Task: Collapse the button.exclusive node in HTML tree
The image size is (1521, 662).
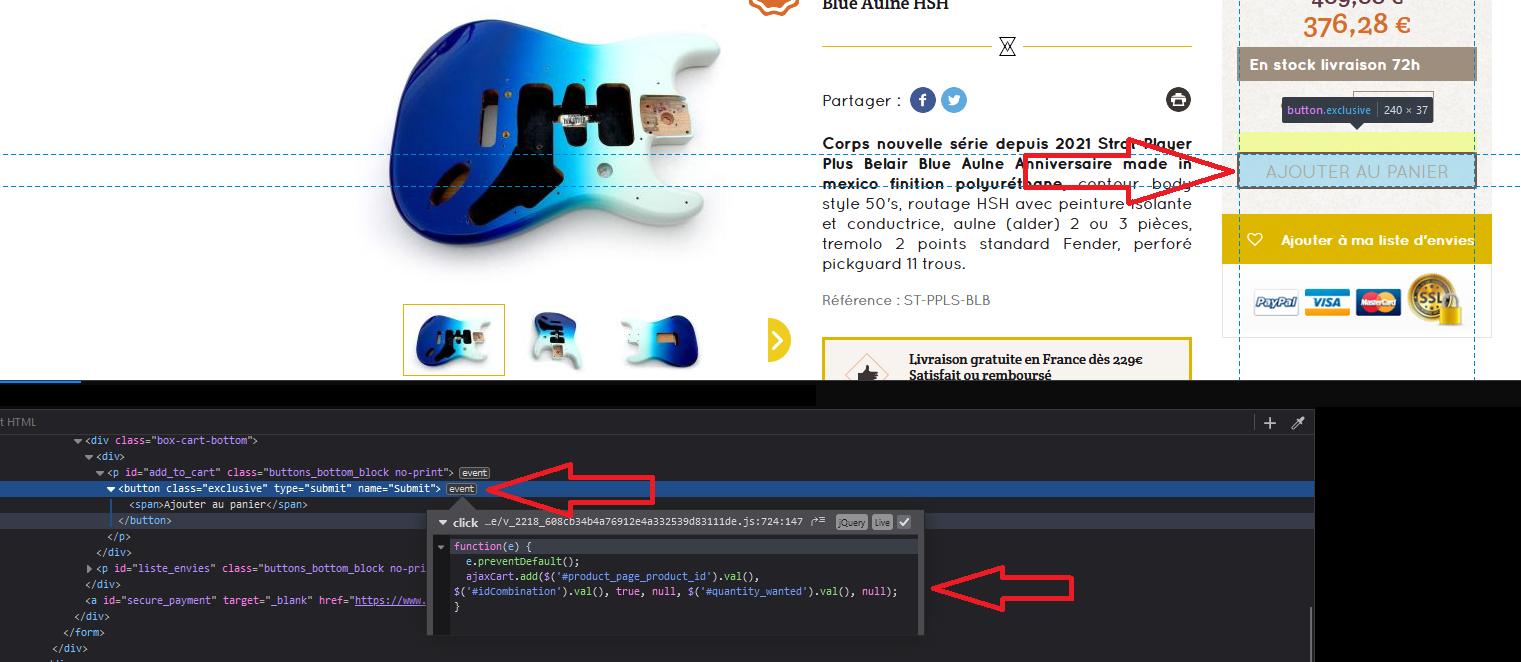Action: tap(111, 489)
